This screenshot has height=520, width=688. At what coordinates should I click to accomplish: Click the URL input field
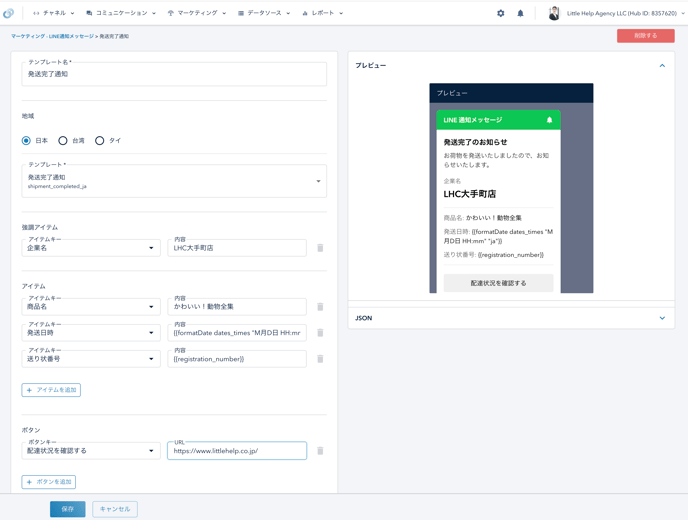coord(237,451)
